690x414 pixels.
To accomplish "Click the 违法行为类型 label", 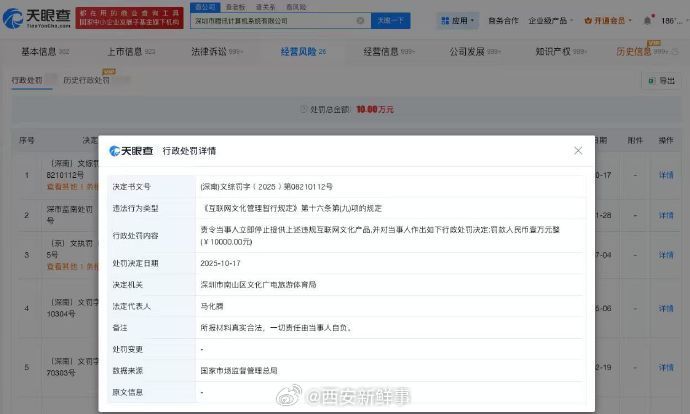I will pyautogui.click(x=136, y=208).
